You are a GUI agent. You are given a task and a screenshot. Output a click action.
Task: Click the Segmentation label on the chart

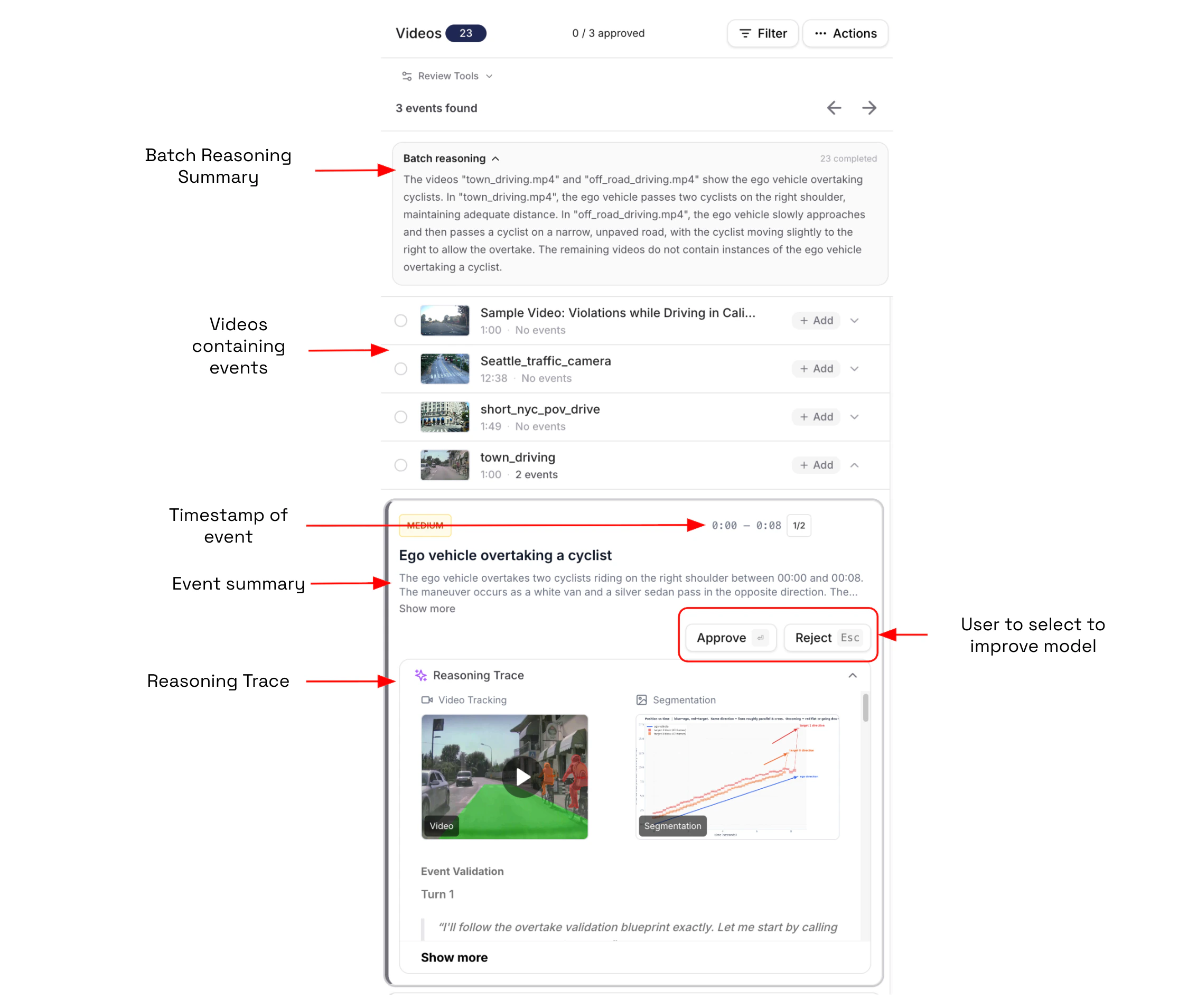tap(672, 826)
